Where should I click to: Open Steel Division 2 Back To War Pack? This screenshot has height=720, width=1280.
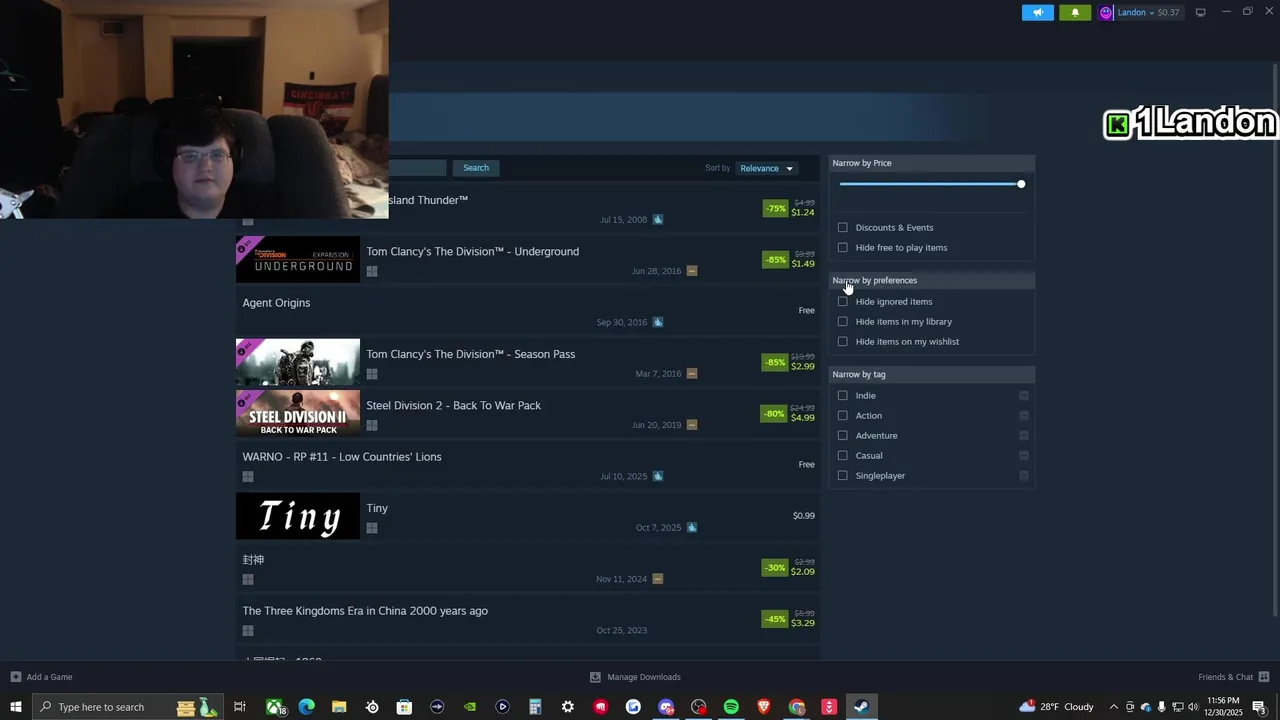point(527,414)
